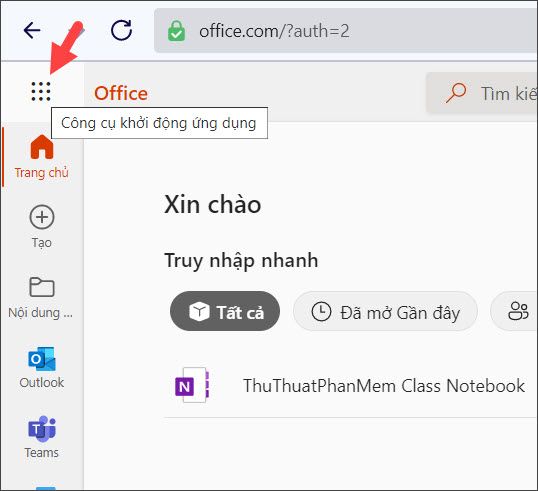
Task: Open ThuThuatPhanMem Class Notebook
Action: [x=384, y=386]
